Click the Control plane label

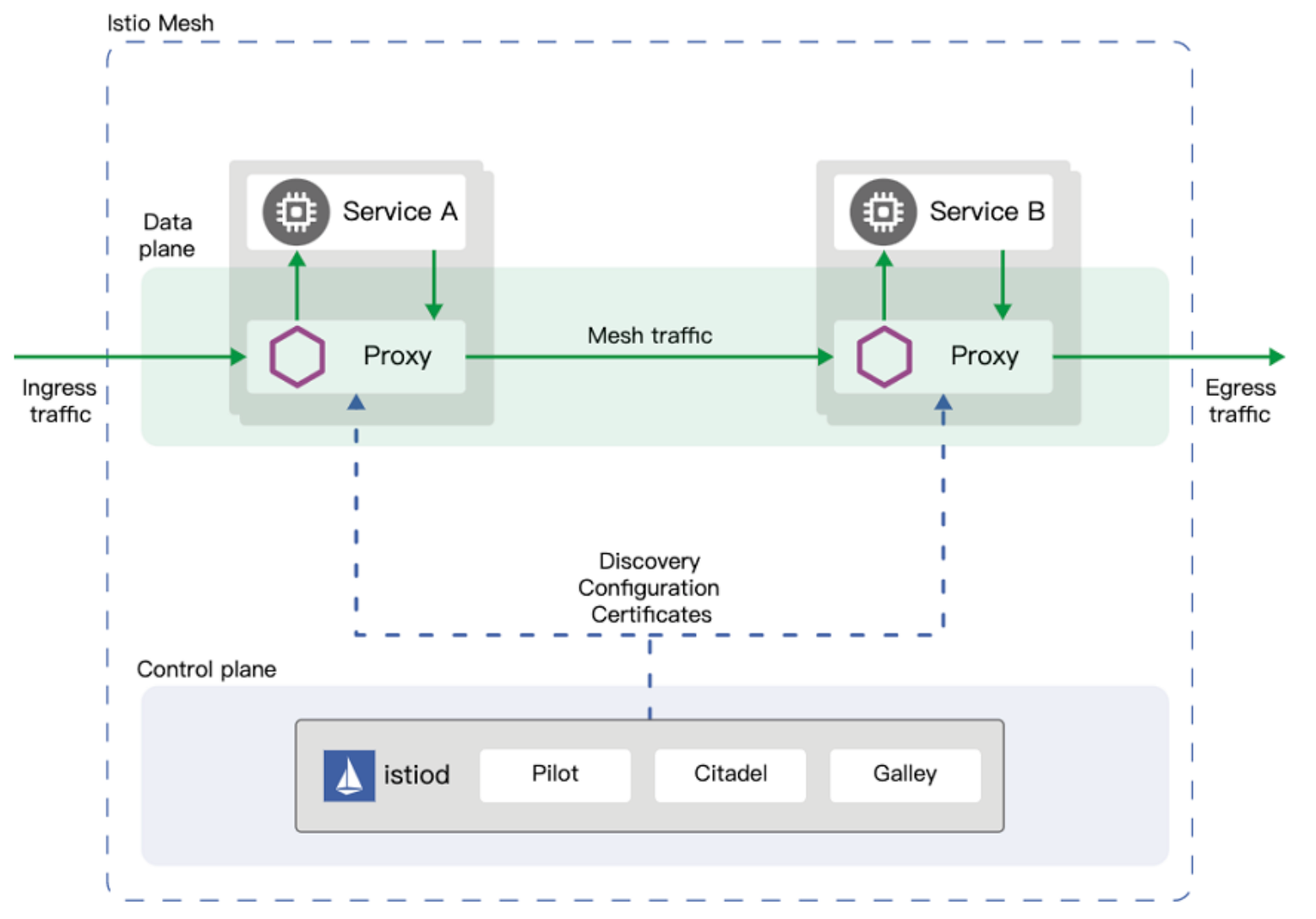click(x=206, y=669)
